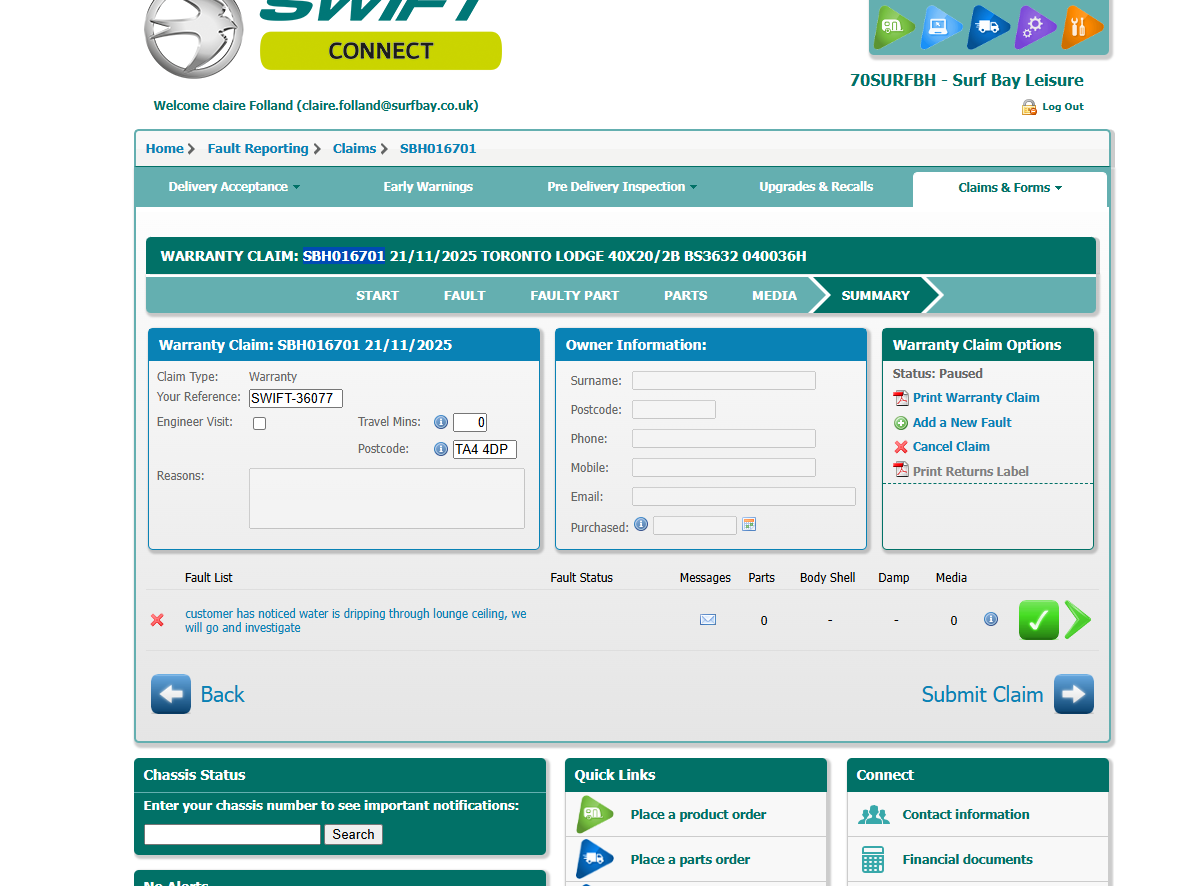1185x886 pixels.
Task: Click the Financial documents calculator icon
Action: (x=873, y=860)
